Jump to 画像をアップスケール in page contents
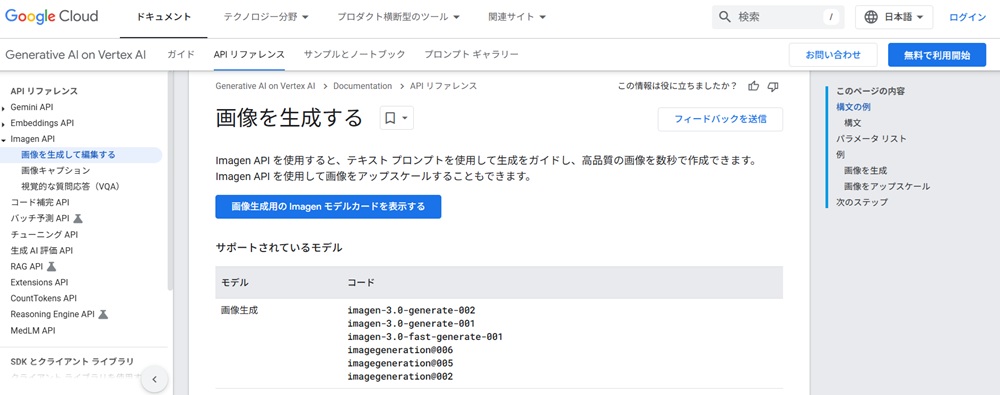This screenshot has height=395, width=1000. pyautogui.click(x=886, y=186)
